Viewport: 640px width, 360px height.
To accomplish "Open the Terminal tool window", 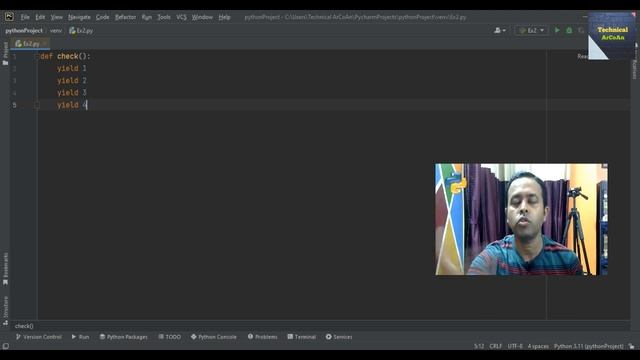I will tap(302, 337).
